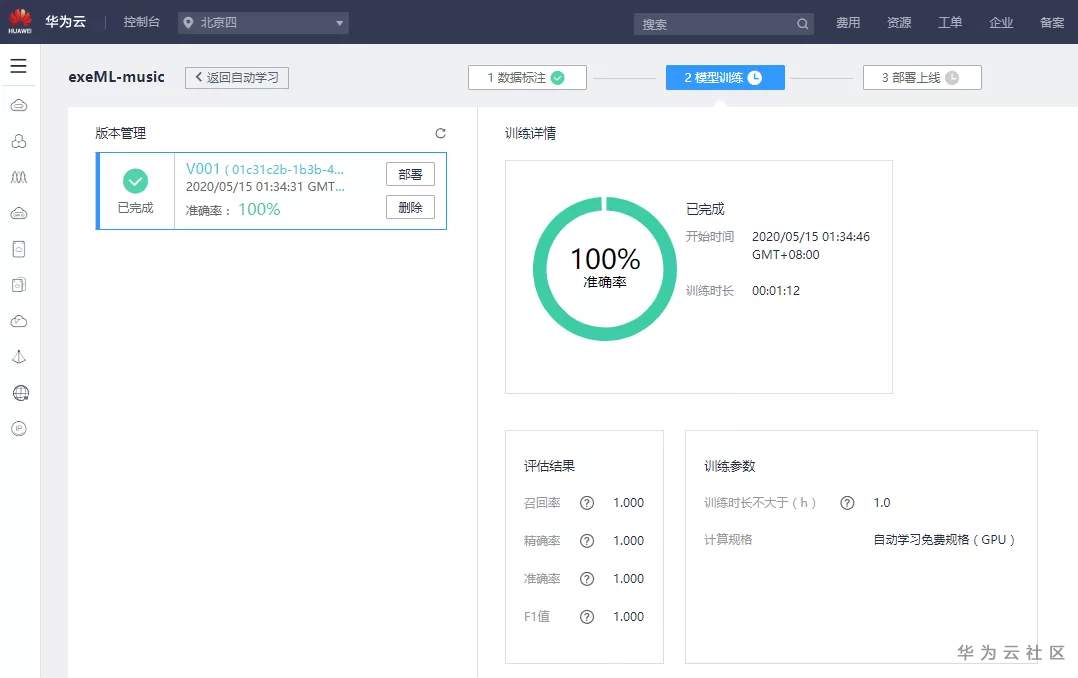This screenshot has height=678, width=1078.
Task: Click 自动学习免费规格（GPU） text
Action: (944, 540)
